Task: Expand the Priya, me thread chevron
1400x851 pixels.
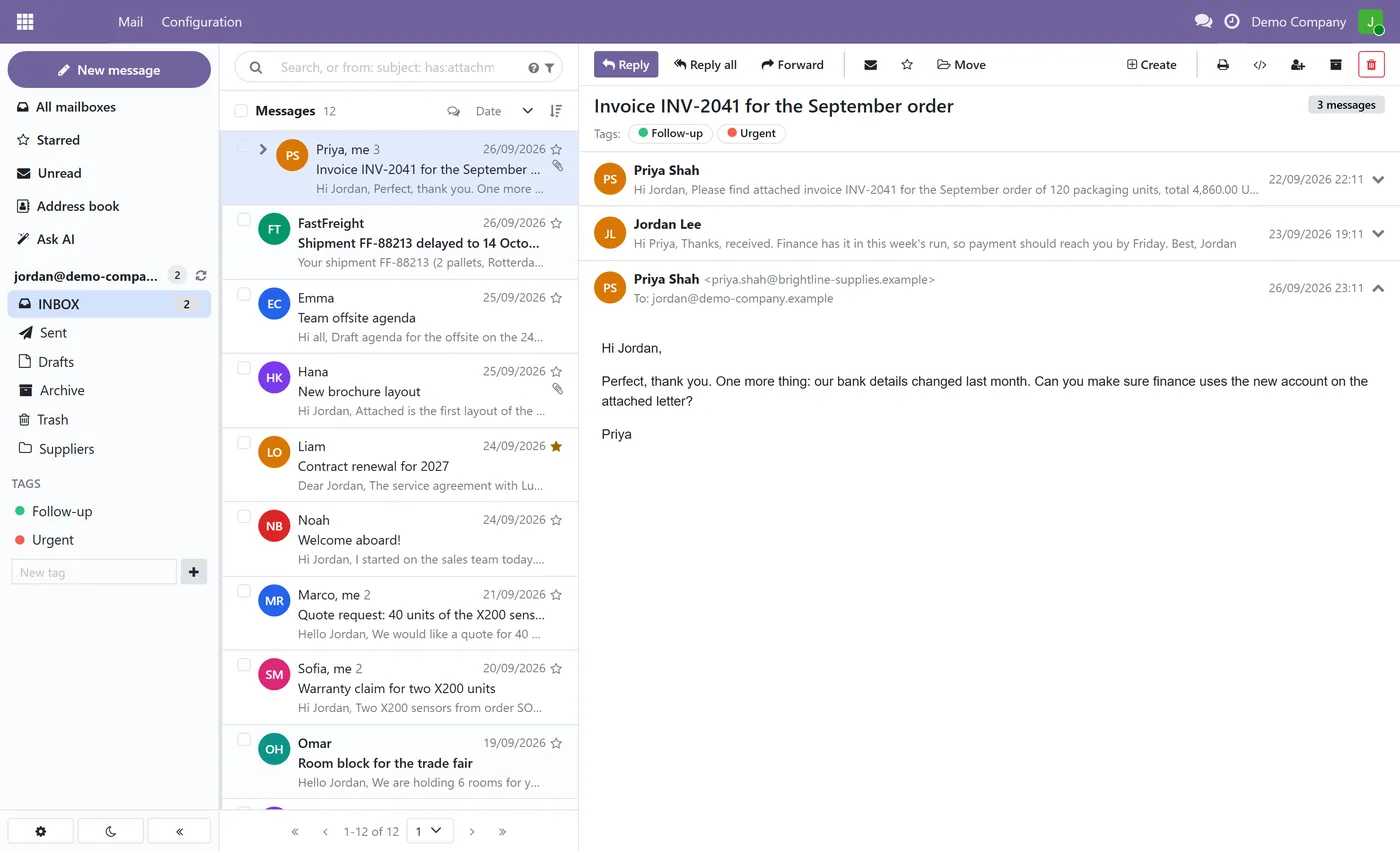Action: [263, 149]
